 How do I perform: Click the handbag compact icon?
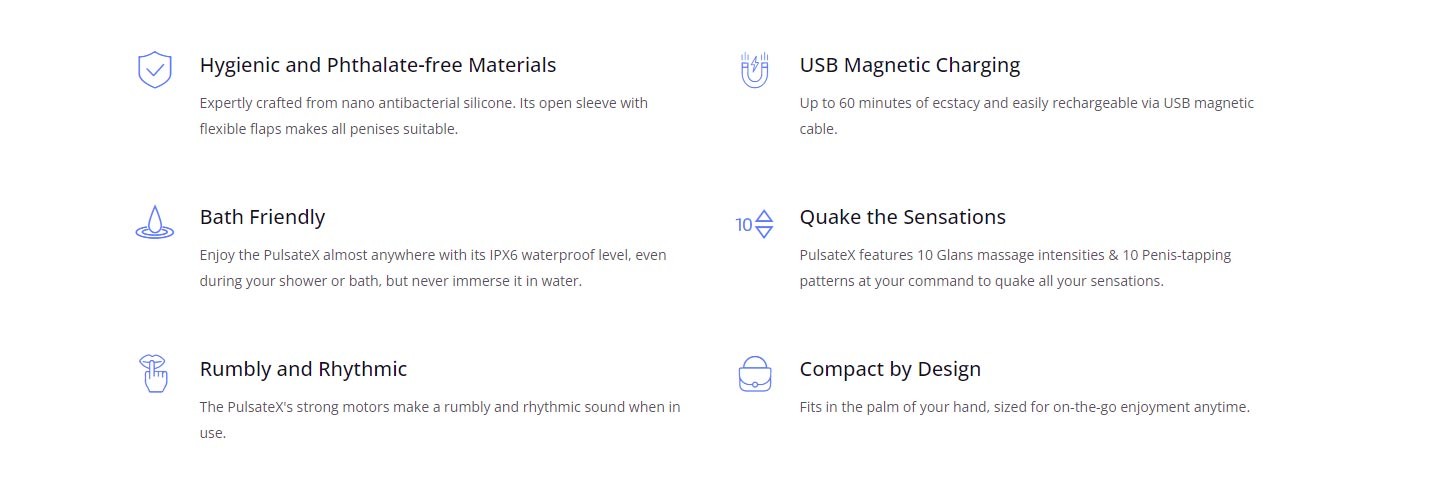[755, 374]
